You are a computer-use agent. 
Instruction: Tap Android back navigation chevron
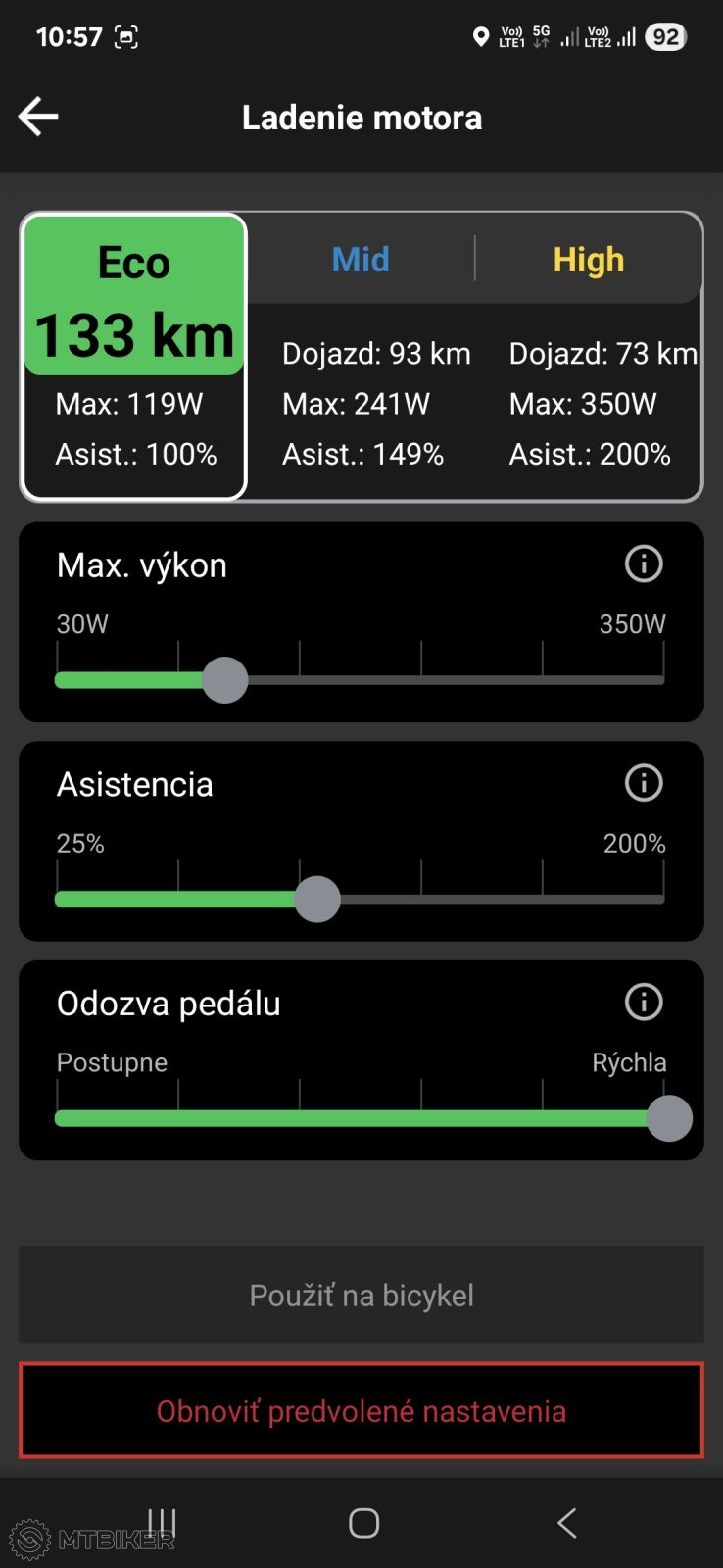(566, 1522)
